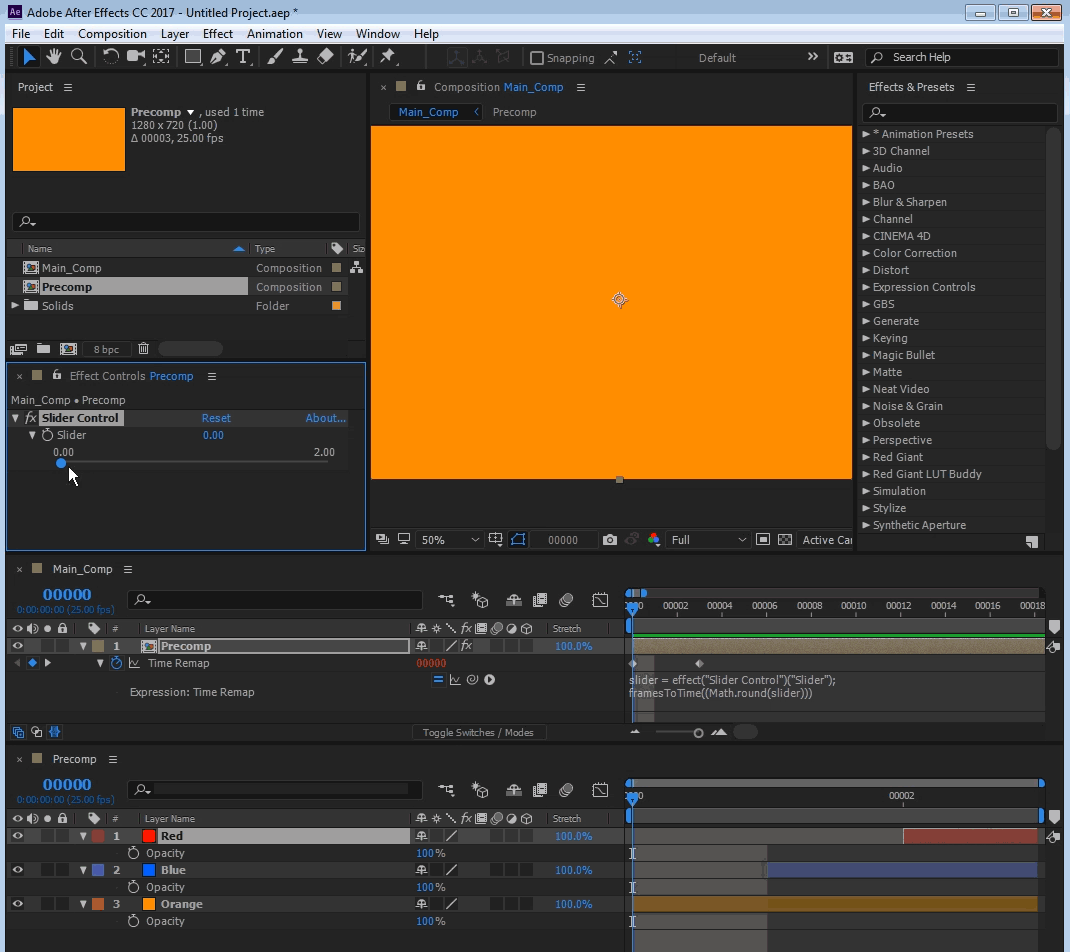
Task: Select the Rotation tool
Action: pos(111,57)
